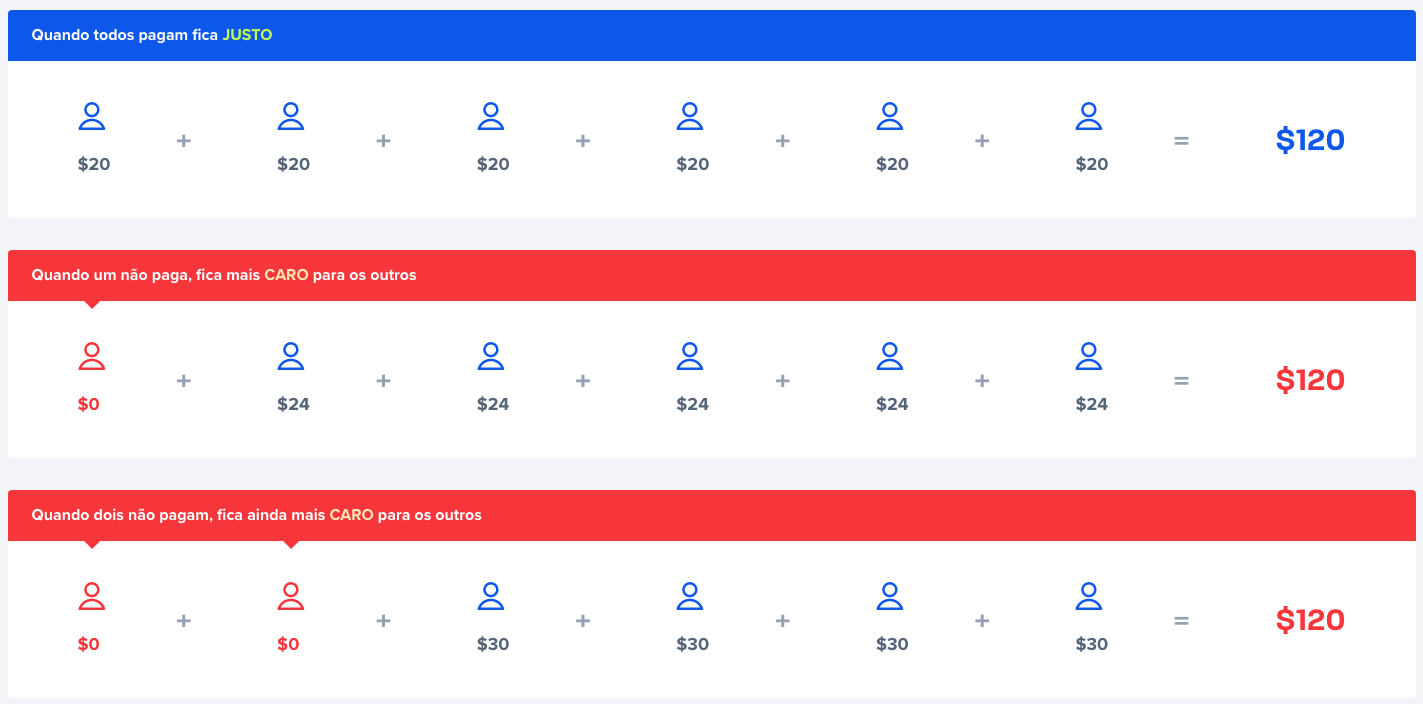The width and height of the screenshot is (1423, 704).
Task: Click the "Quando um não paga" red header
Action: click(x=223, y=275)
